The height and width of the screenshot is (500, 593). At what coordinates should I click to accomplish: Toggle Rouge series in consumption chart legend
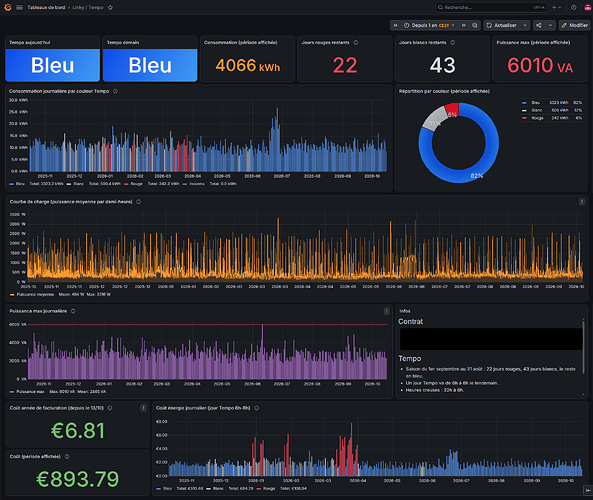[x=136, y=184]
